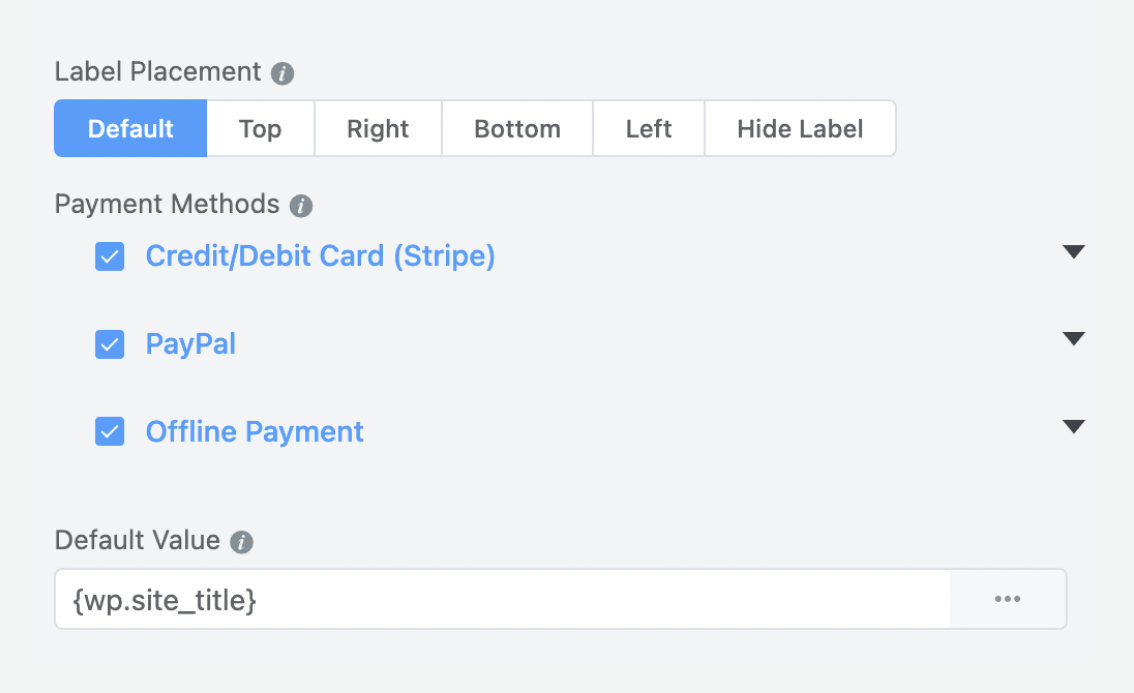1134x693 pixels.
Task: Set label placement to Bottom
Action: 517,129
